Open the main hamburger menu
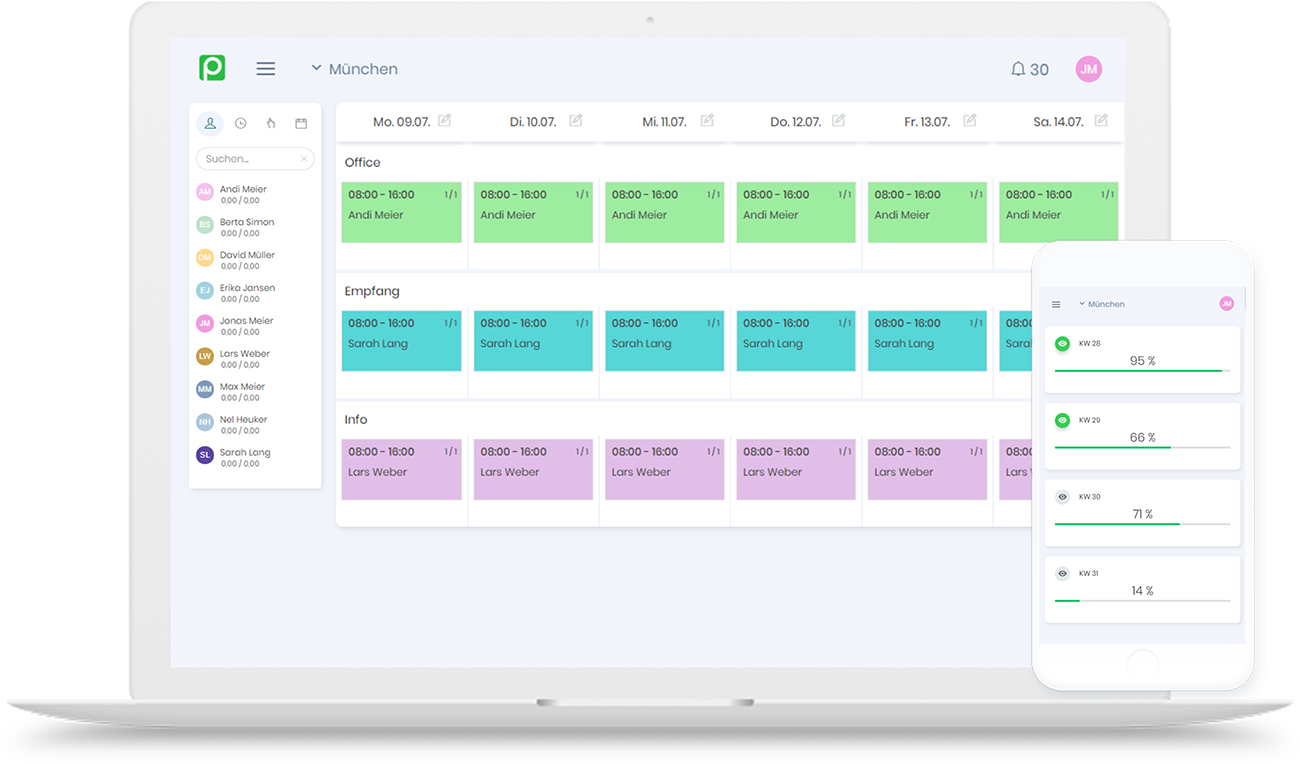Screen dimensions: 1300x764 (x=265, y=68)
